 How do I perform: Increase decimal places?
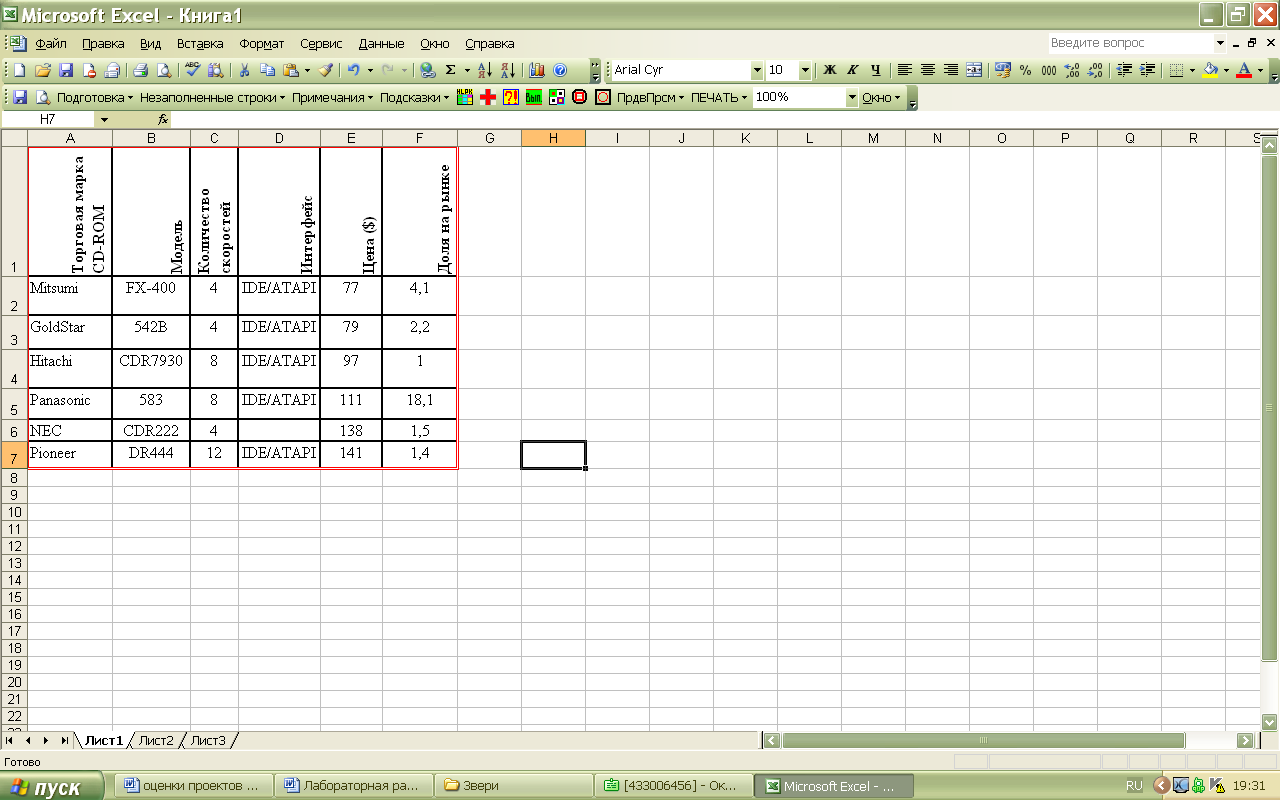tap(1072, 70)
